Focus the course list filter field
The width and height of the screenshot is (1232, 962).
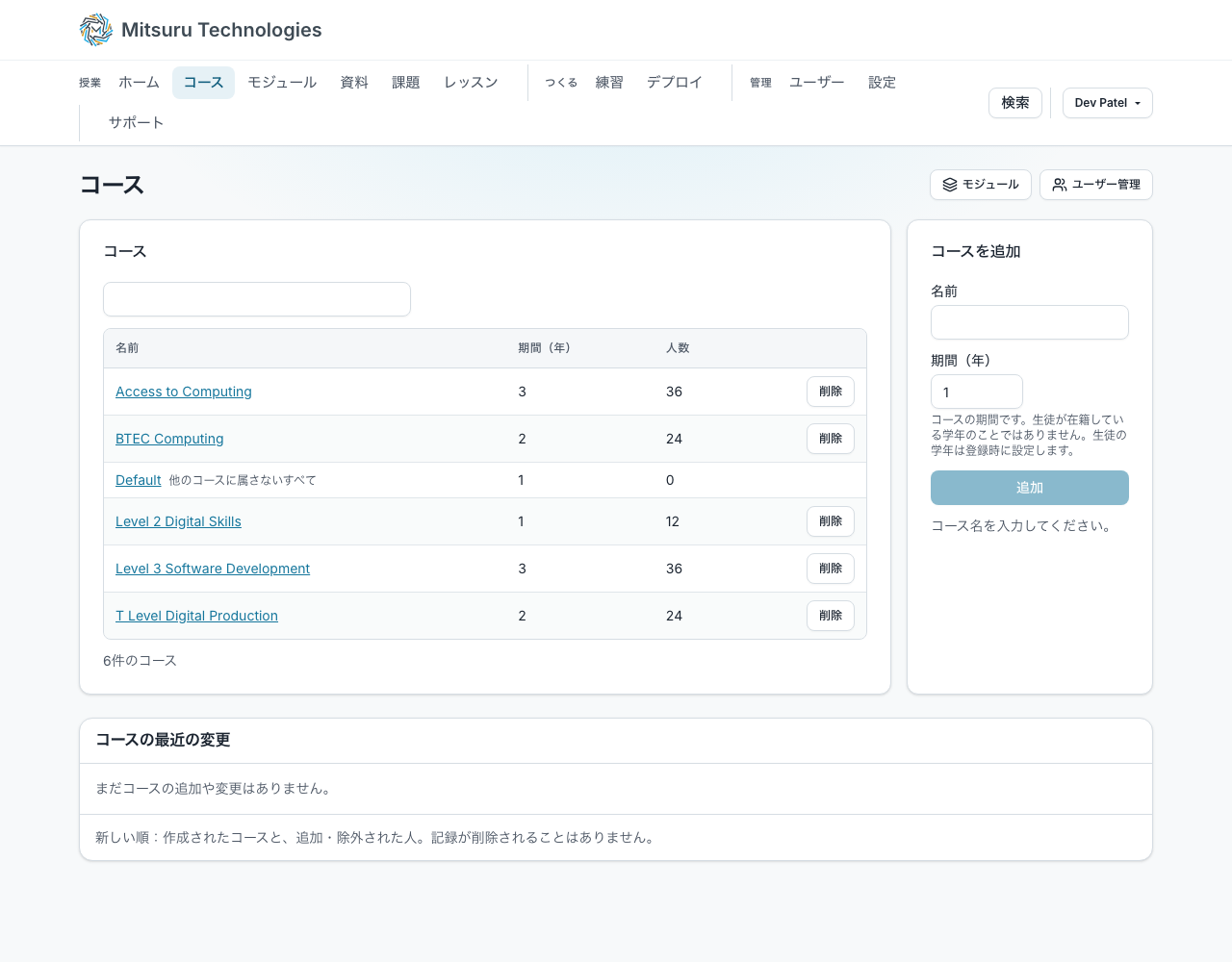[257, 299]
